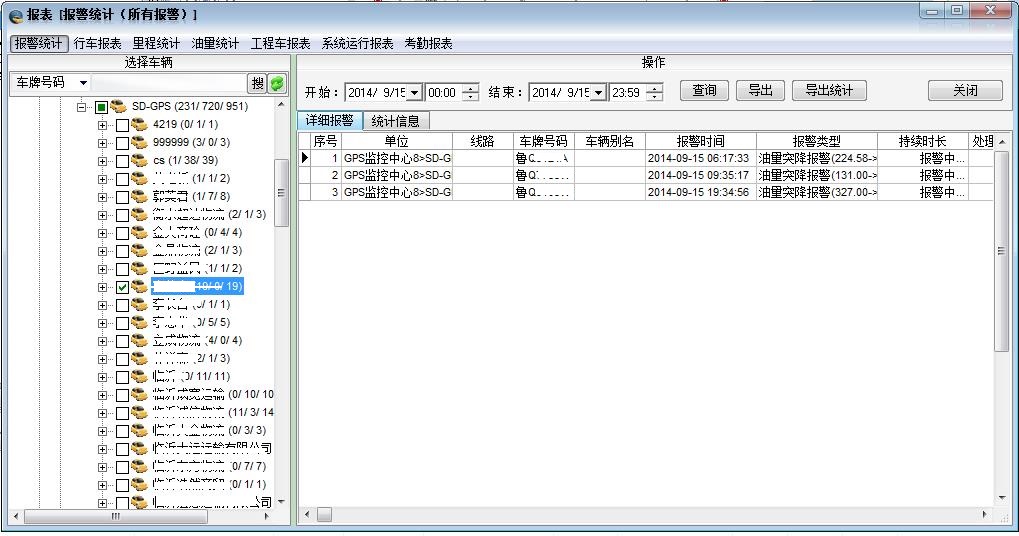Expand the 999999 tree node

[102, 143]
